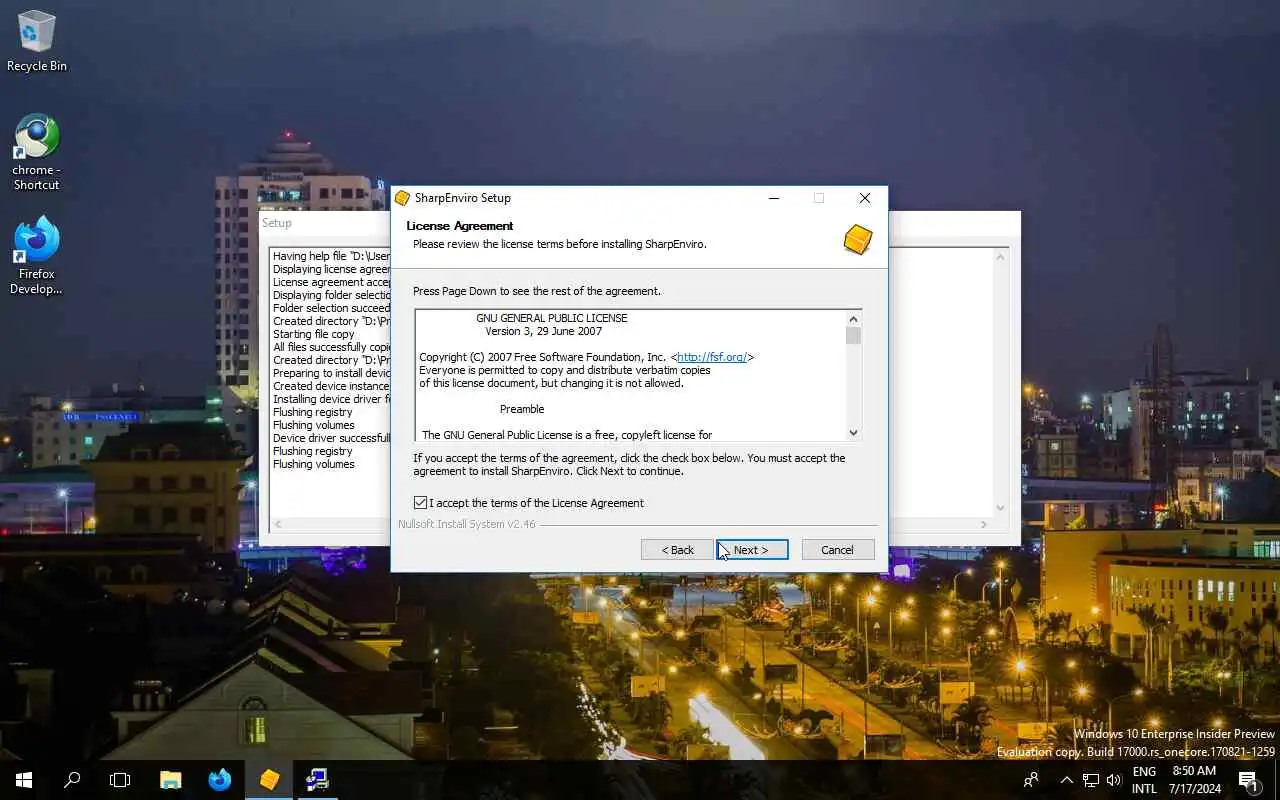Click the background Setup log scrollbar up arrow
Viewport: 1280px width, 800px height.
click(1000, 257)
